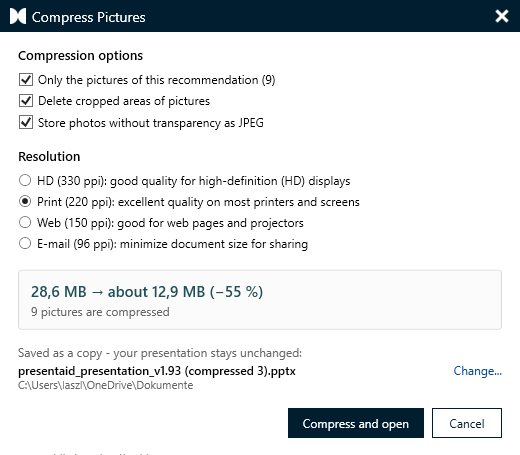Click the C:\Users\laszl\OneDrive\Dokumente path
520x455 pixels.
click(105, 385)
